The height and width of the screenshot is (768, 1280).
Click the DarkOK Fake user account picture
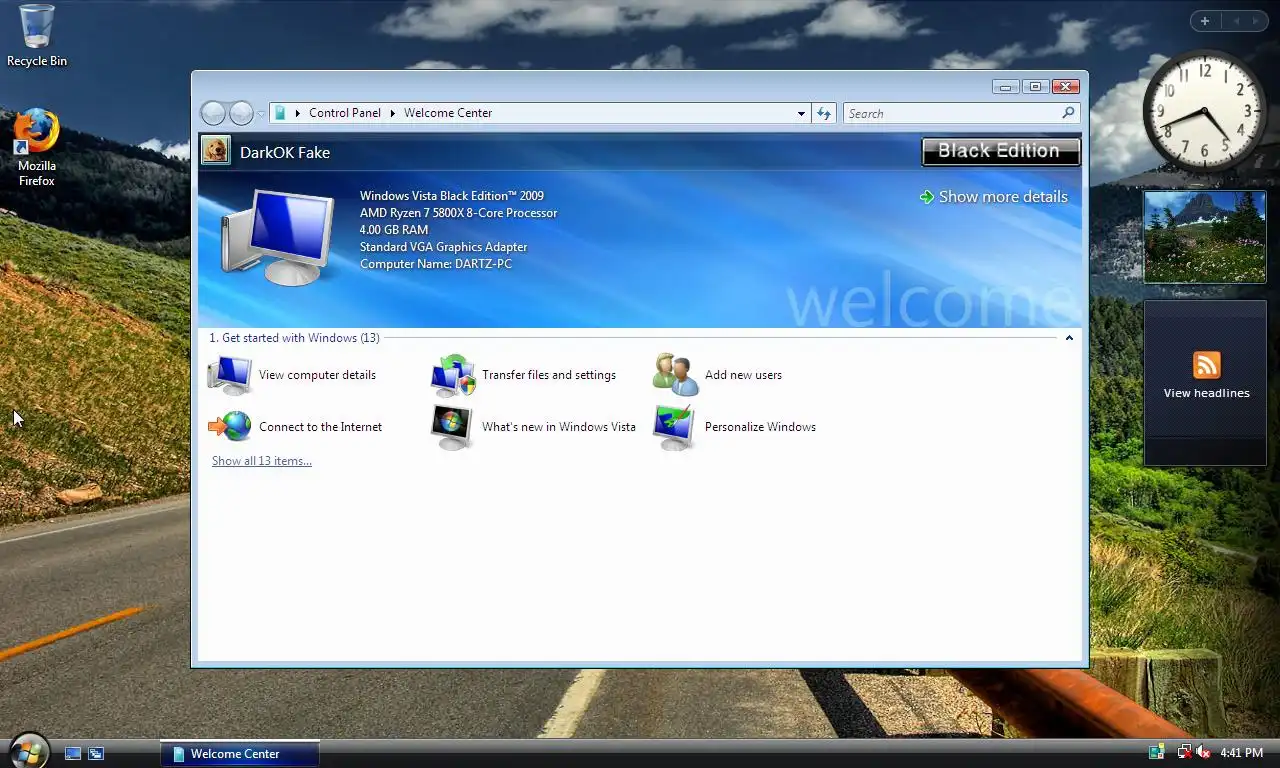tap(215, 151)
